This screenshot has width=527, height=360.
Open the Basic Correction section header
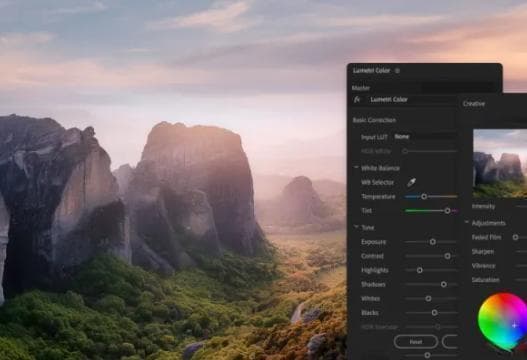pos(374,120)
